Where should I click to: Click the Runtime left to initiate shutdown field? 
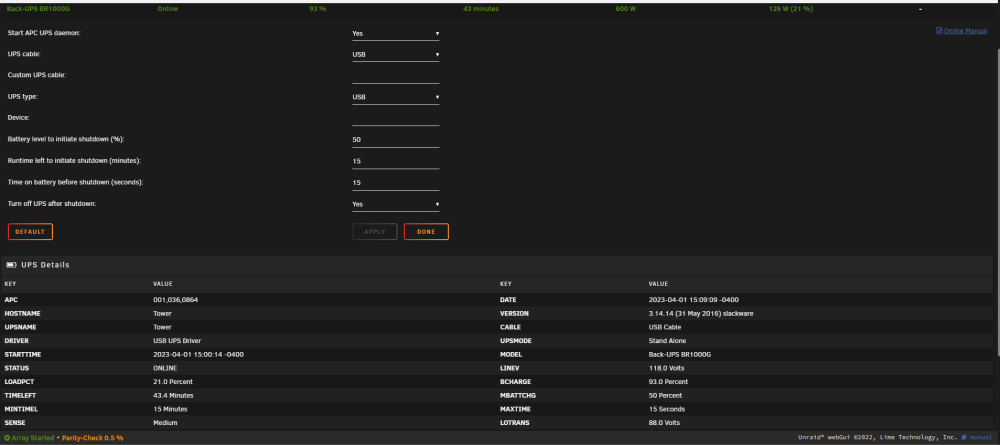[x=395, y=161]
